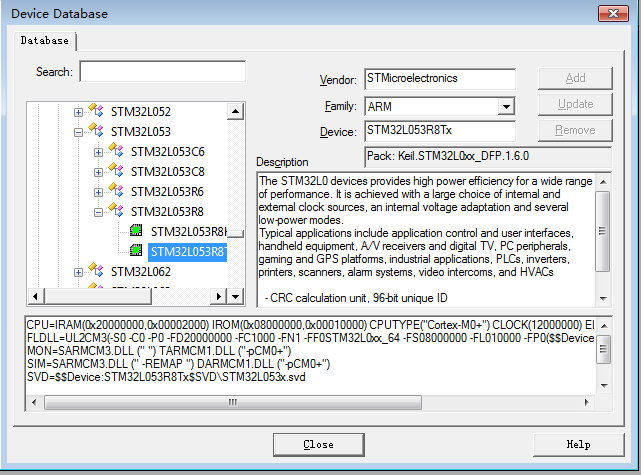641x475 pixels.
Task: Click the chip icon of STM32L053R8H device
Action: [x=136, y=231]
